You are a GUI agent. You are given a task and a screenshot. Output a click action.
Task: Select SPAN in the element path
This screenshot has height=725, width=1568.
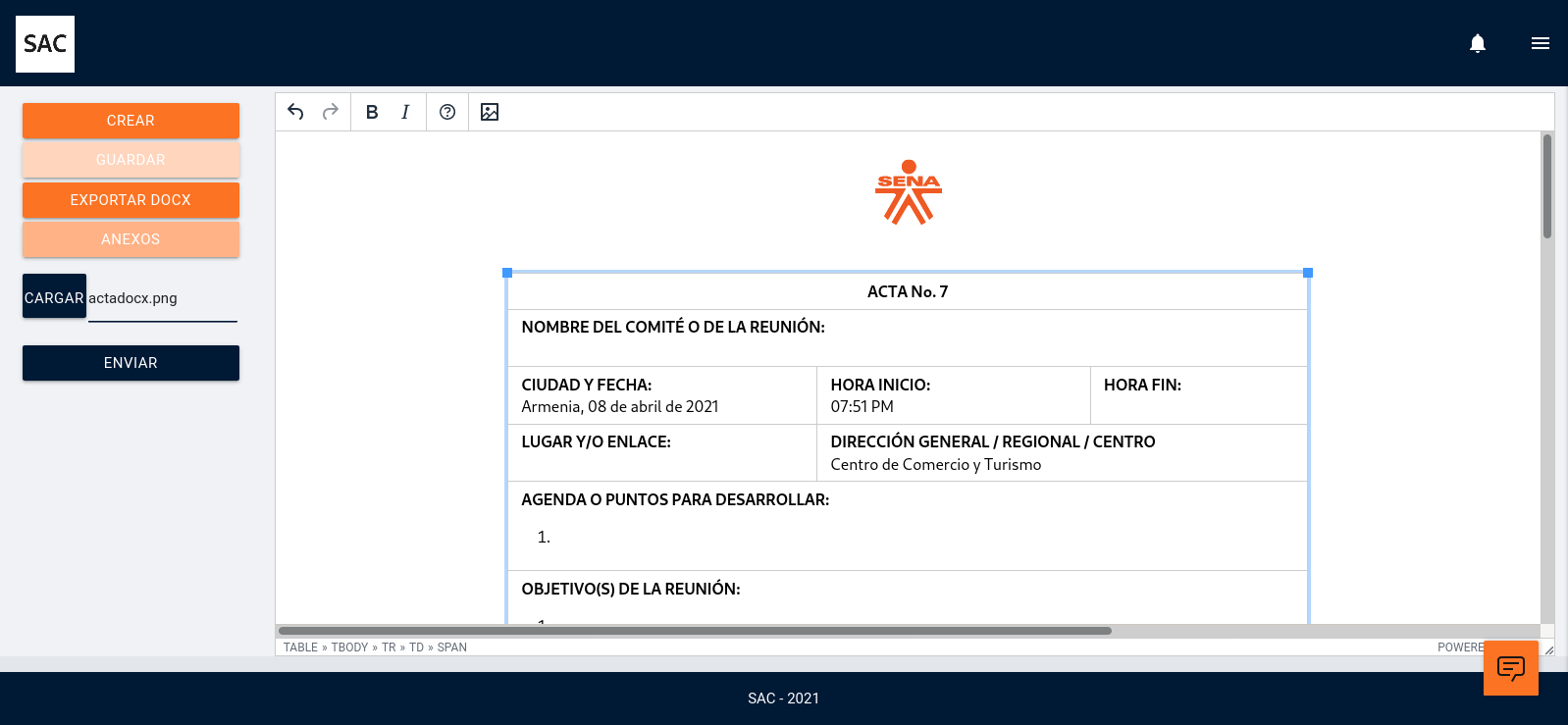(452, 647)
